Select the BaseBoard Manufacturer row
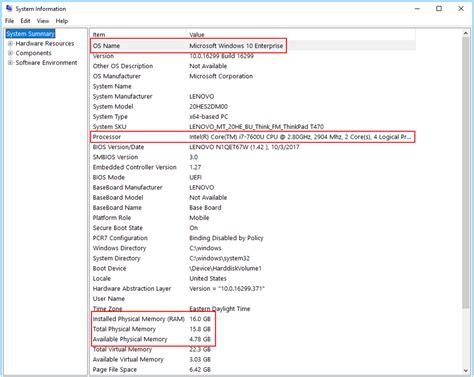Viewport: 474px width, 377px height. pyautogui.click(x=253, y=187)
